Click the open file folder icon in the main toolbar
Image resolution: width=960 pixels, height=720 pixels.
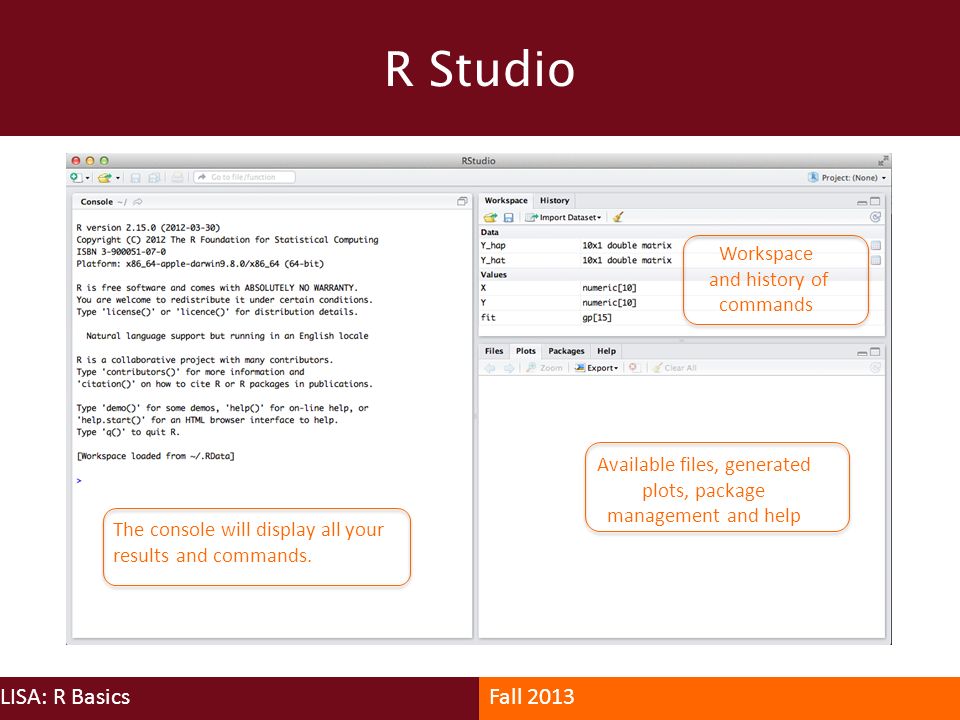click(x=105, y=178)
